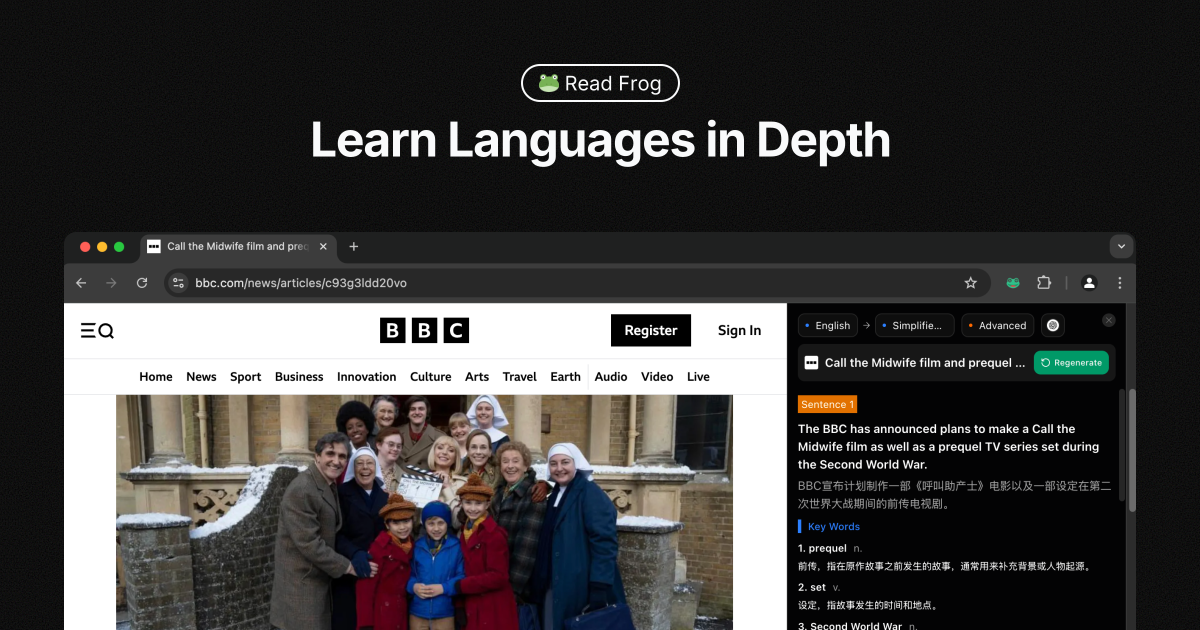
Task: Open the Earth nav item
Action: coord(565,377)
